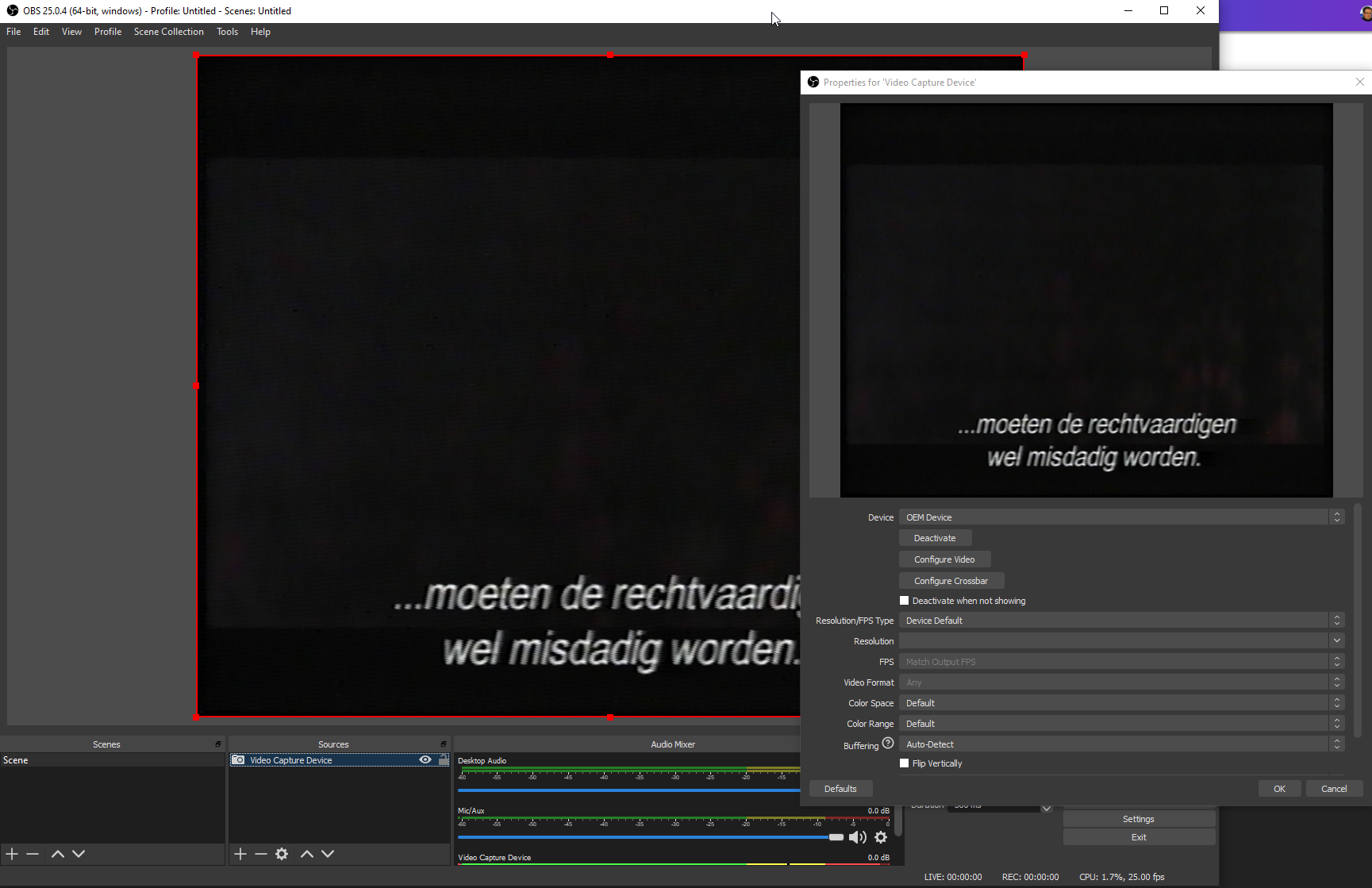This screenshot has width=1372, height=888.
Task: Open source properties via the Sources gear icon
Action: pos(282,854)
